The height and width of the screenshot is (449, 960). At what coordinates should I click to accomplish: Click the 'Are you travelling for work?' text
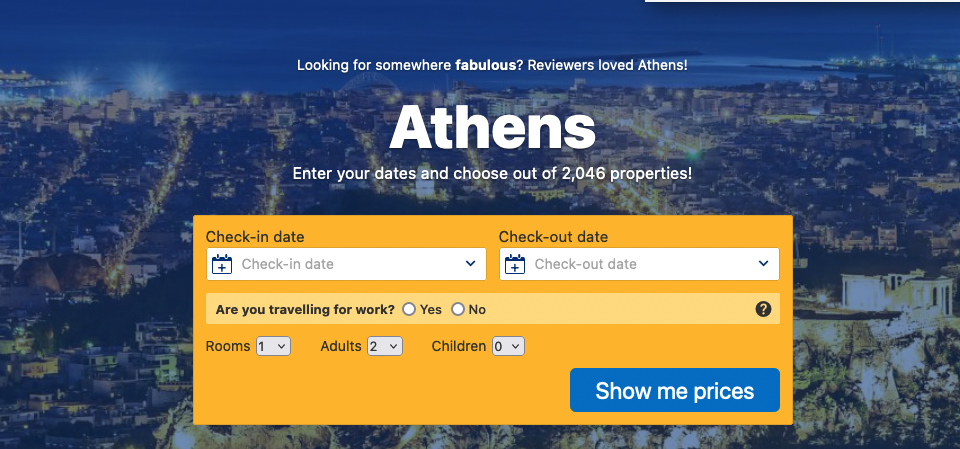(306, 309)
